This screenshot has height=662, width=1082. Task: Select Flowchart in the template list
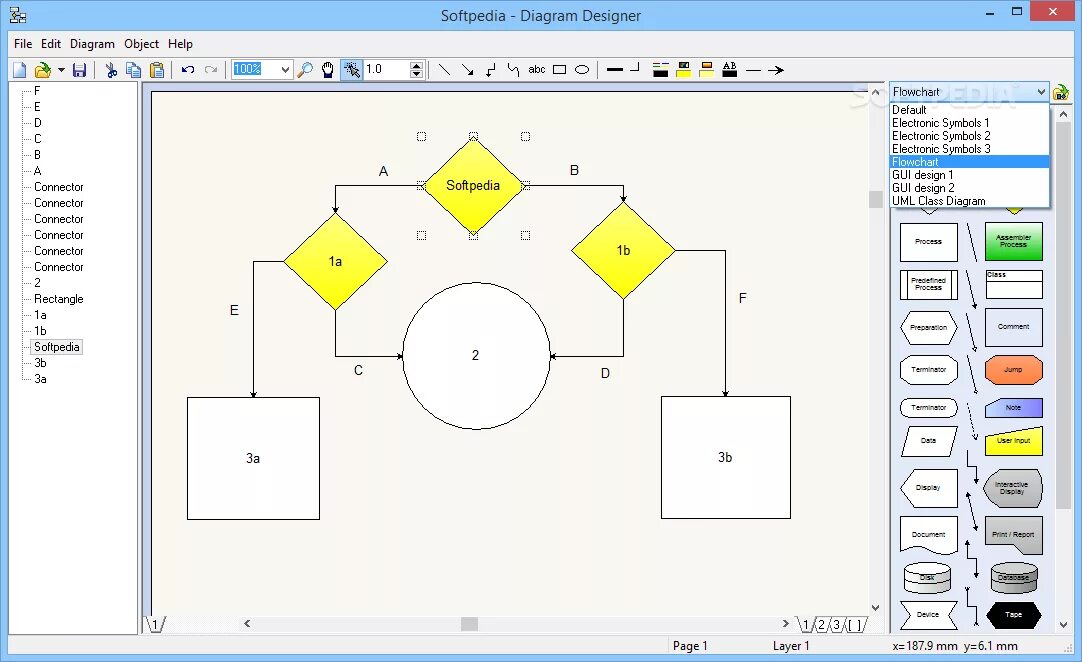(x=917, y=161)
